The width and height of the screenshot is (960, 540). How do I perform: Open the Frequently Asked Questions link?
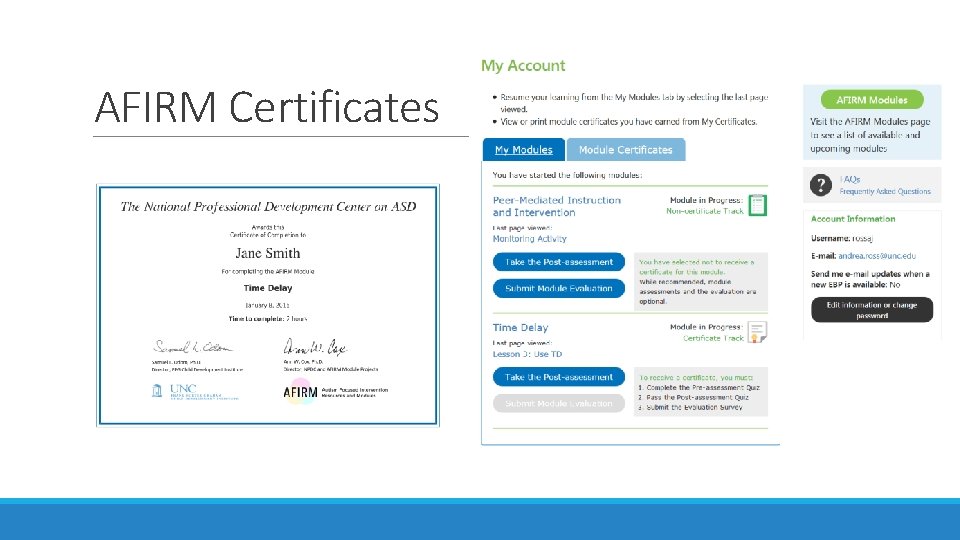coord(885,192)
